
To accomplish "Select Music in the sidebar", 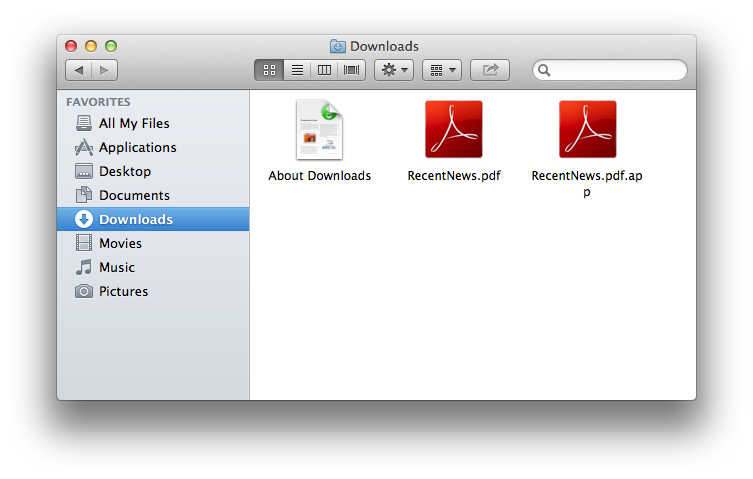I will [117, 267].
